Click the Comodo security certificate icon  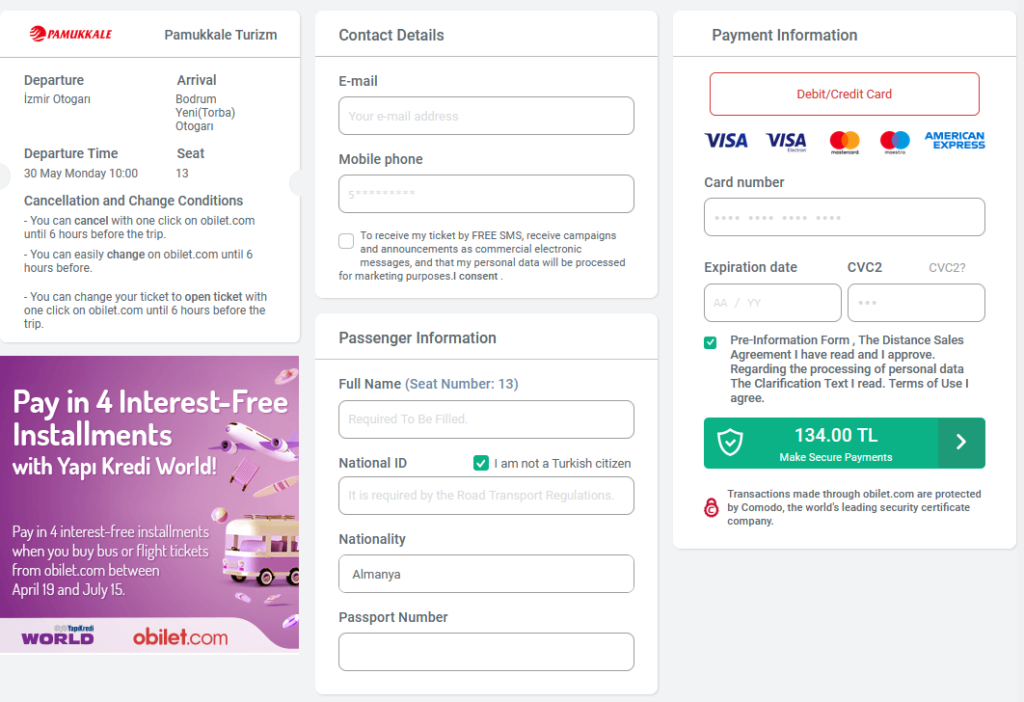pos(710,507)
